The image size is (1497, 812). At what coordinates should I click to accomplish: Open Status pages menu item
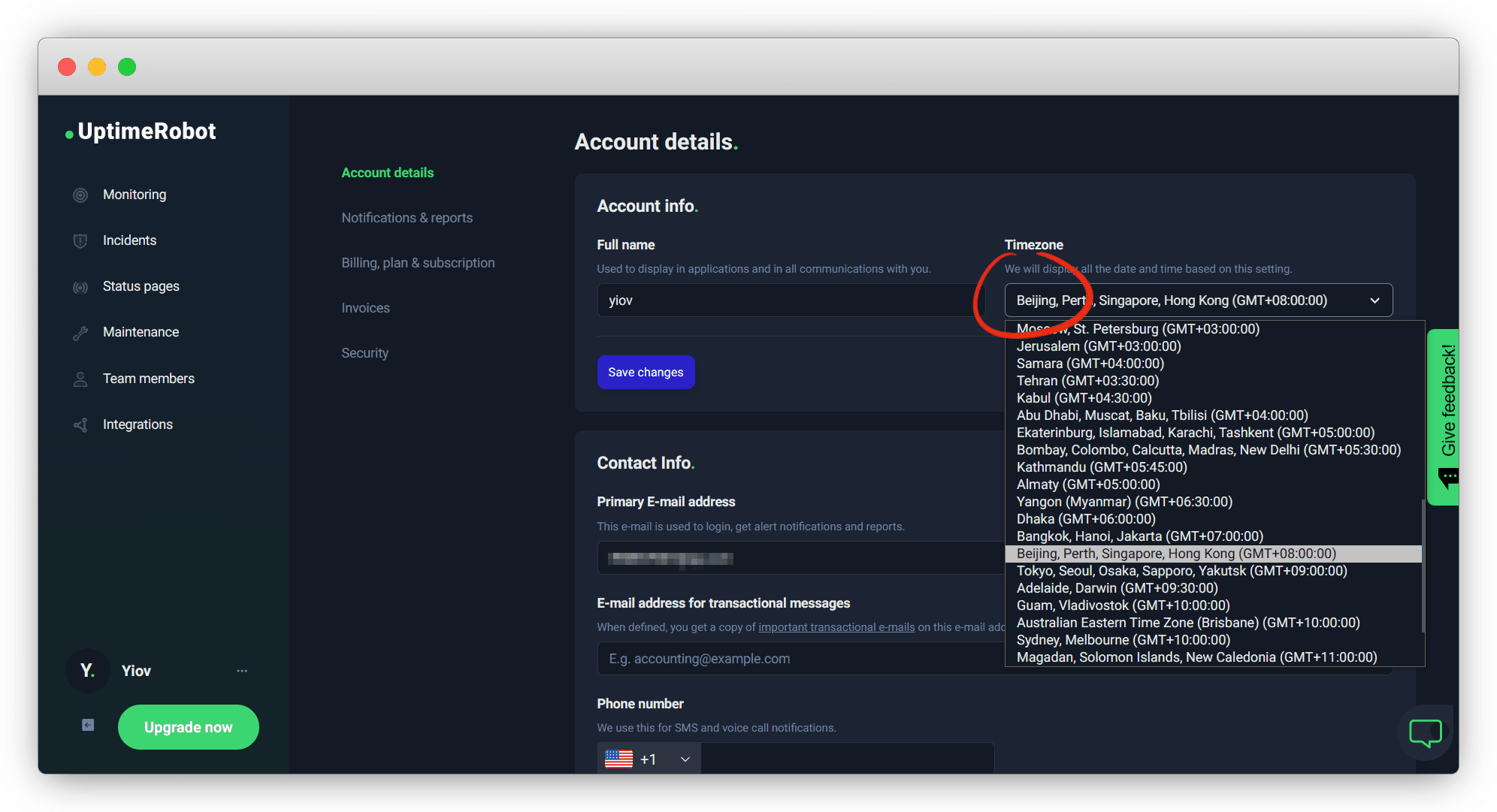(141, 286)
